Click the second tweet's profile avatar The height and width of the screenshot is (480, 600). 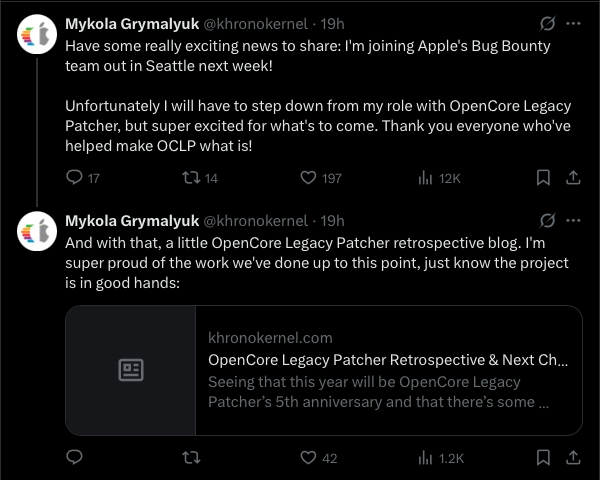pyautogui.click(x=36, y=233)
